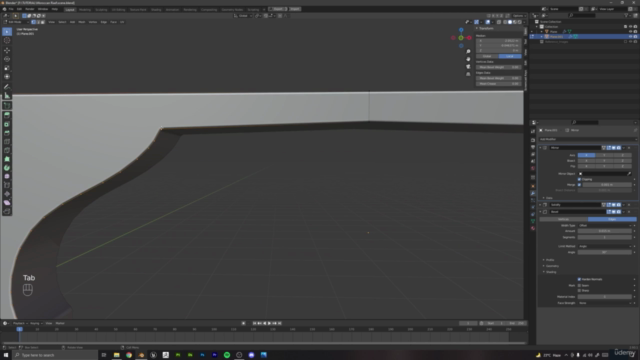The image size is (640, 360).
Task: Adjust the Bevel Segments slider field
Action: [604, 237]
